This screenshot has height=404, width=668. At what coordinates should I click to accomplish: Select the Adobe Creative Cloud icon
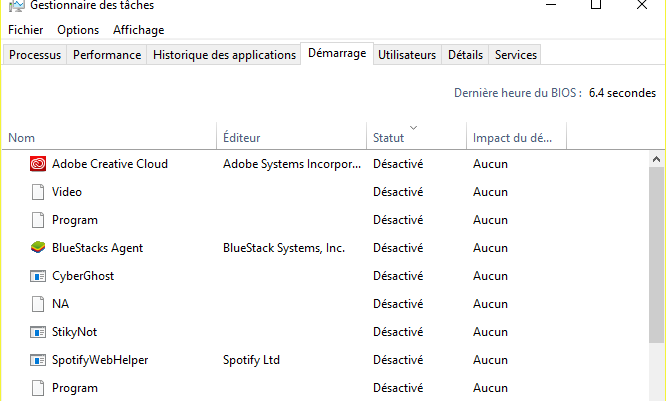(x=38, y=164)
